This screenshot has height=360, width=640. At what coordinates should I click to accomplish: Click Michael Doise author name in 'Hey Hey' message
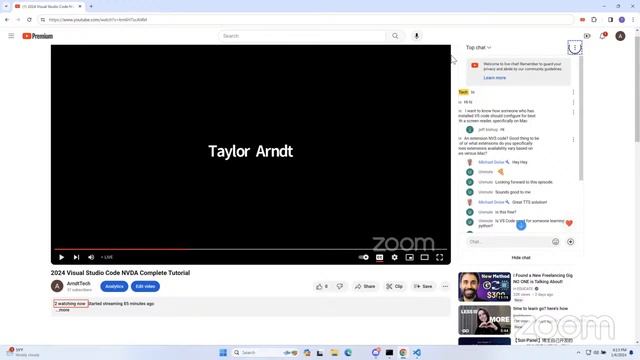(491, 162)
